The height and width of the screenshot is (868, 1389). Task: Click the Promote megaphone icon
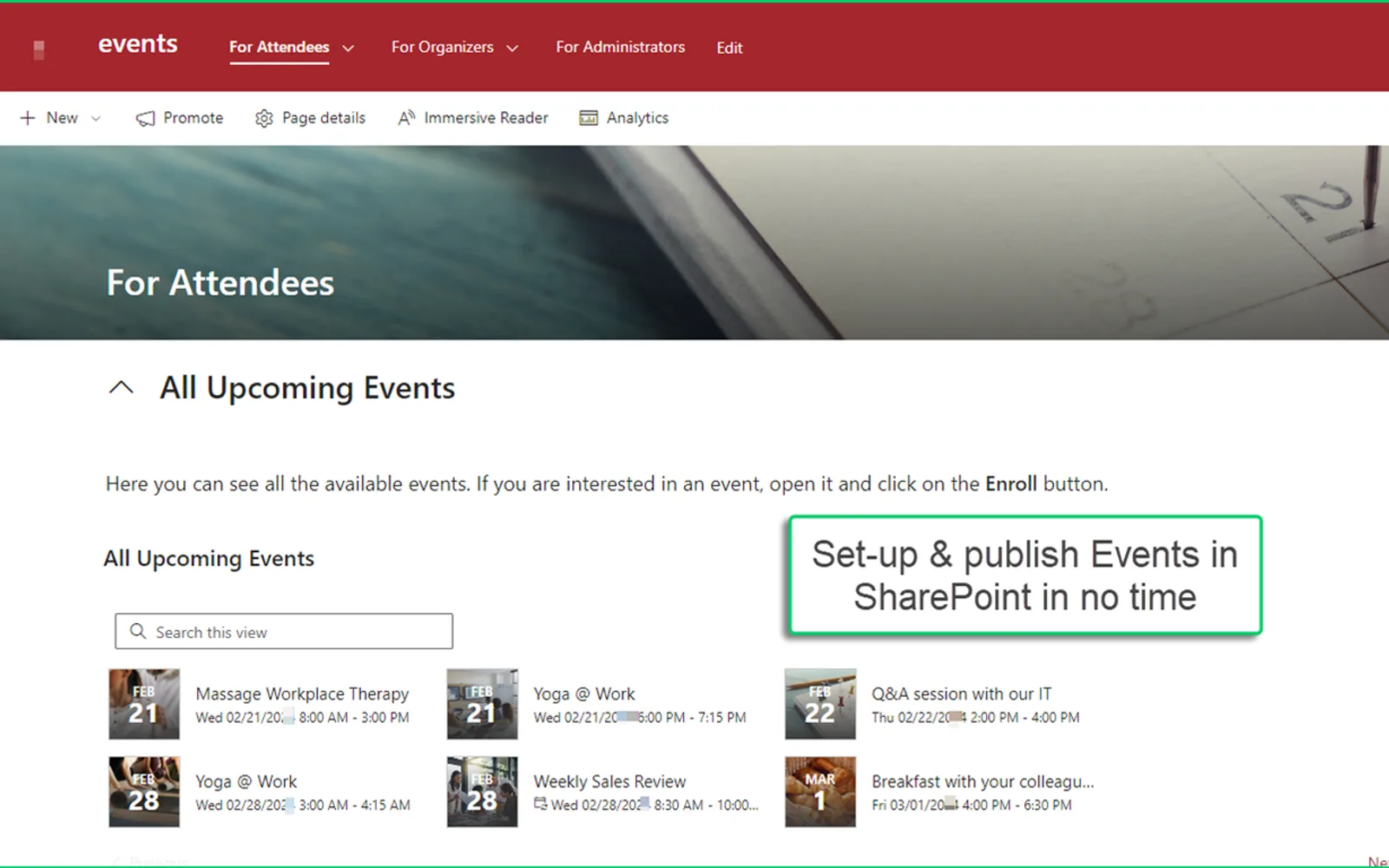146,118
